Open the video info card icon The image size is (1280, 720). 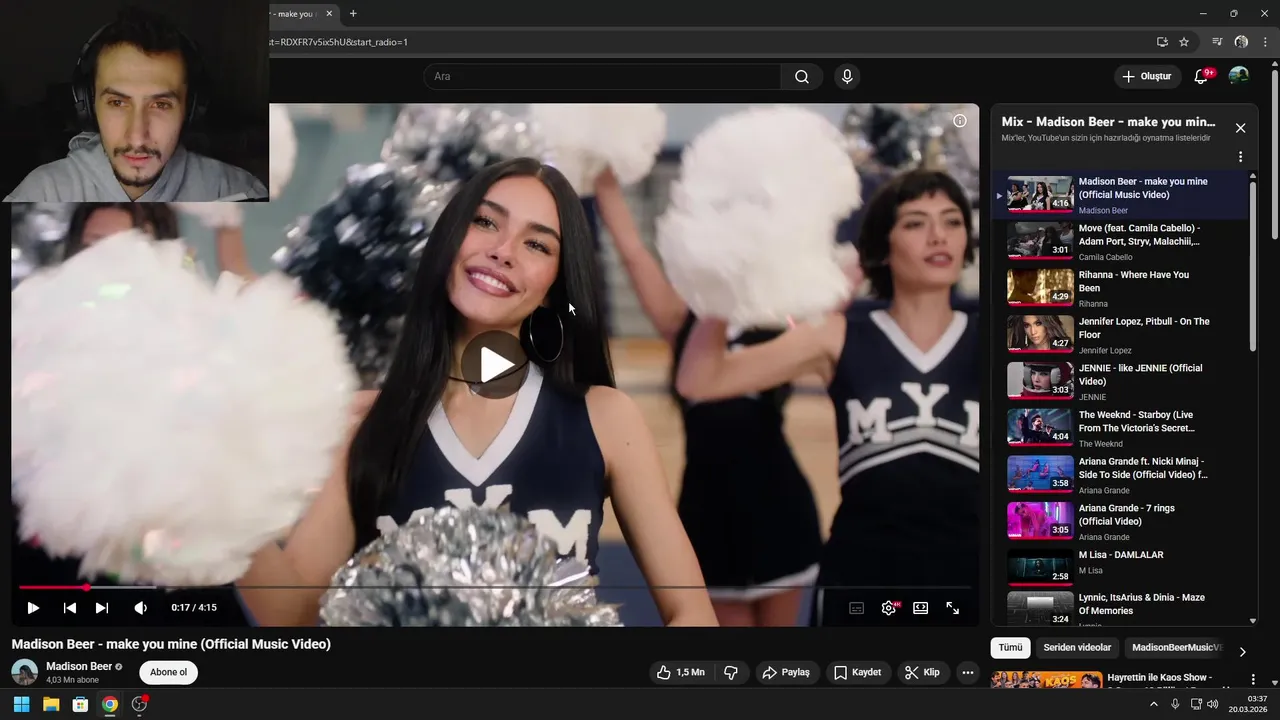(960, 121)
